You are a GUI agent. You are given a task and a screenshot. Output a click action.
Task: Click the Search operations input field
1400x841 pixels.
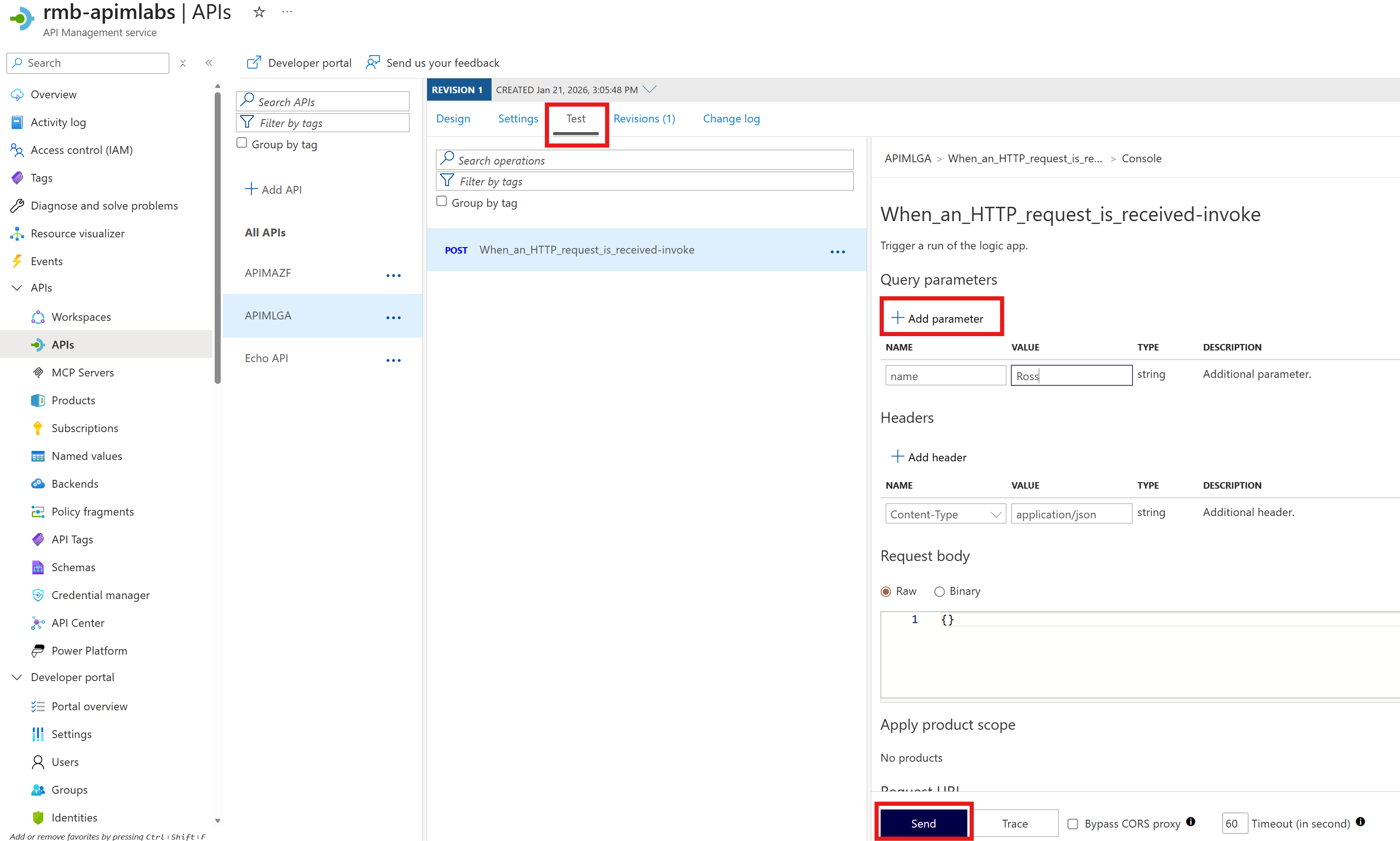pyautogui.click(x=645, y=160)
